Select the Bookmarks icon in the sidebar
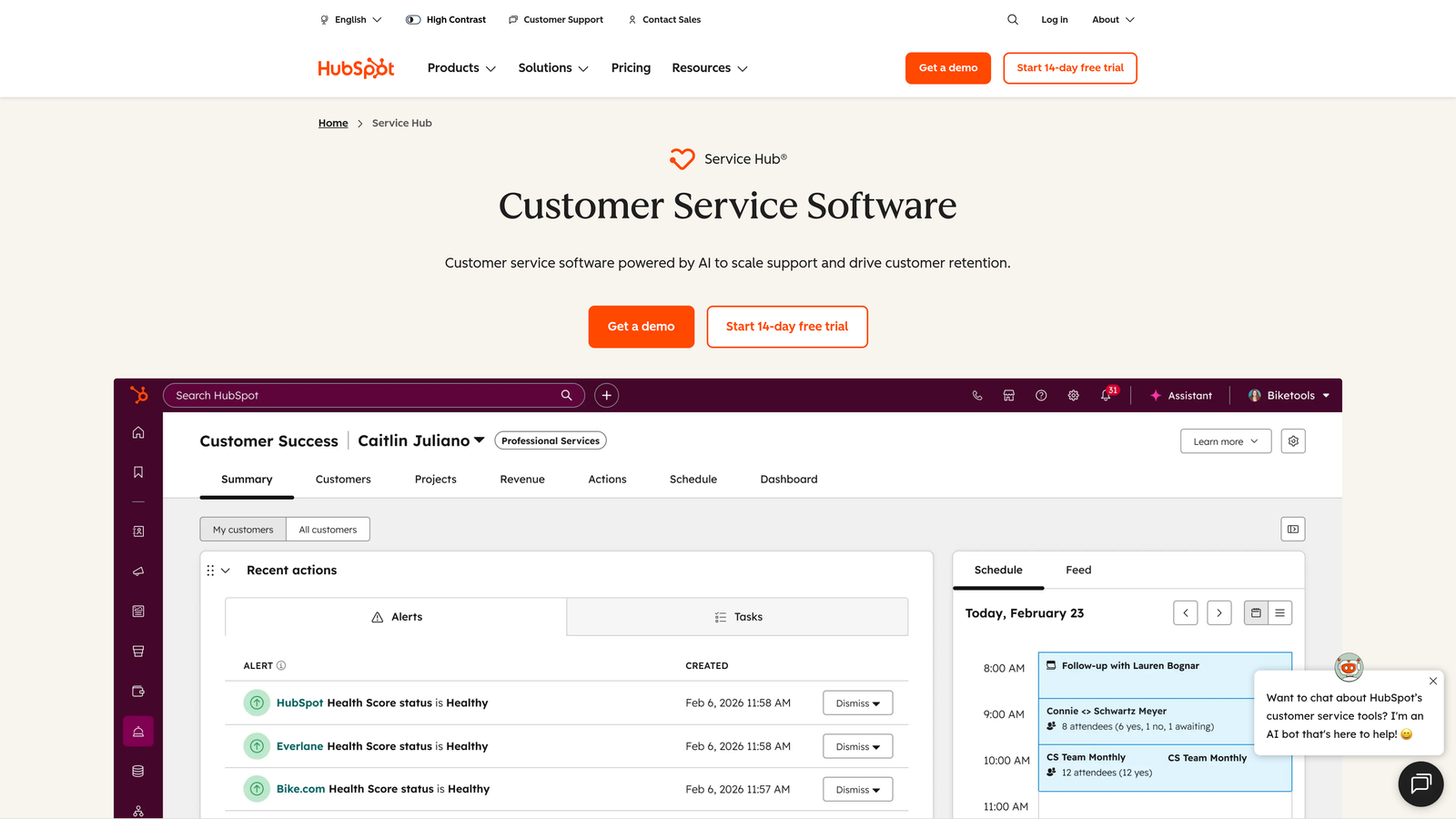This screenshot has width=1456, height=819. click(x=138, y=471)
